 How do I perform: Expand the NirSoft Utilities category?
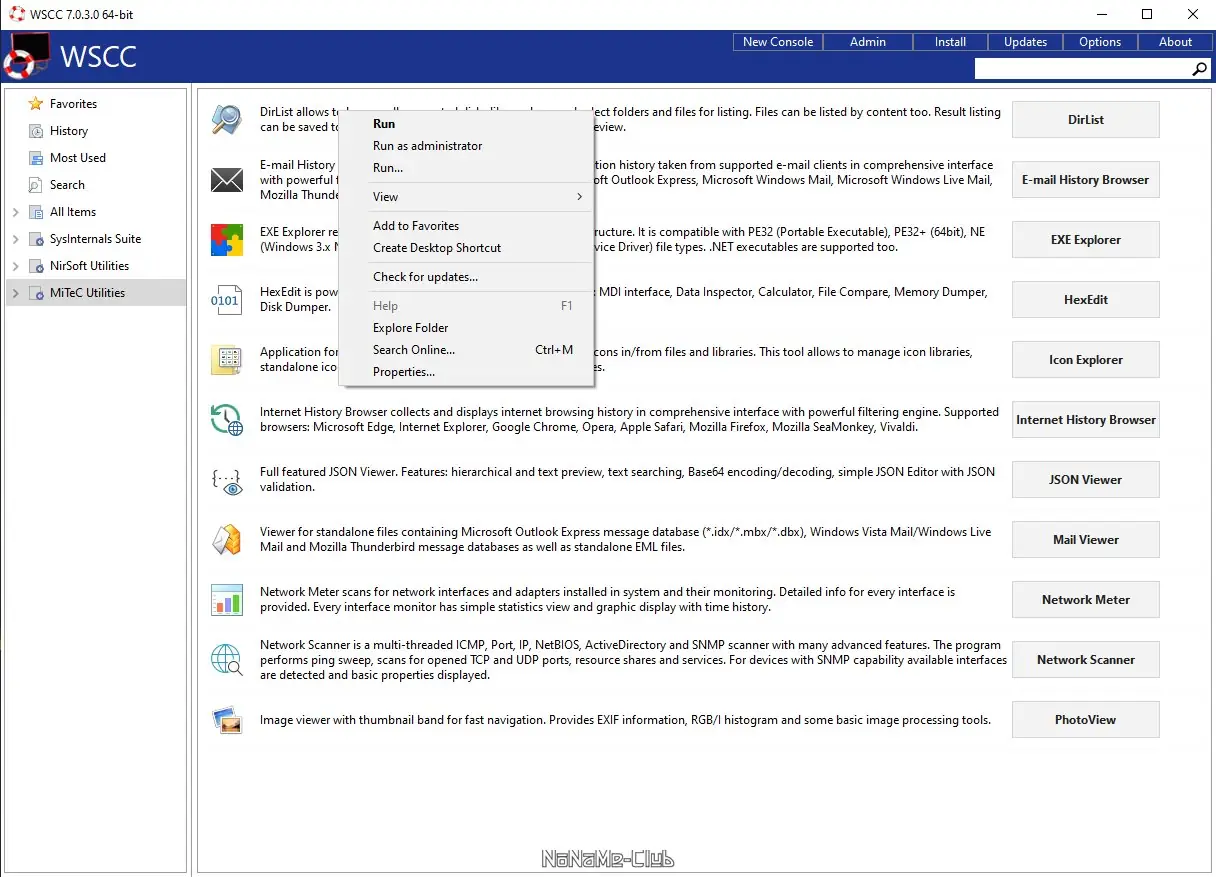pos(16,266)
